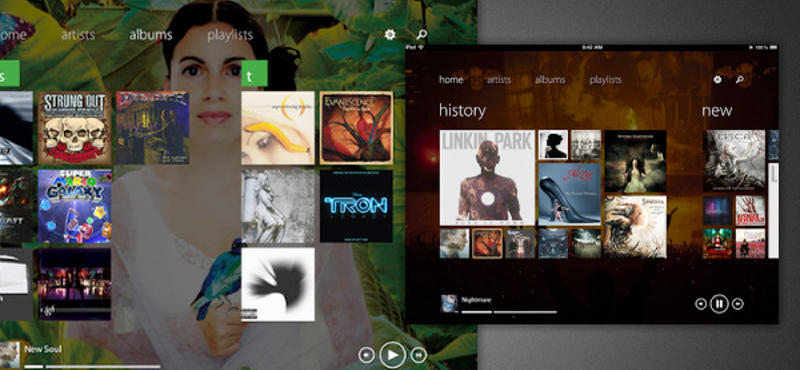The width and height of the screenshot is (800, 370).
Task: Switch to playlists tab in large player
Action: click(x=230, y=35)
